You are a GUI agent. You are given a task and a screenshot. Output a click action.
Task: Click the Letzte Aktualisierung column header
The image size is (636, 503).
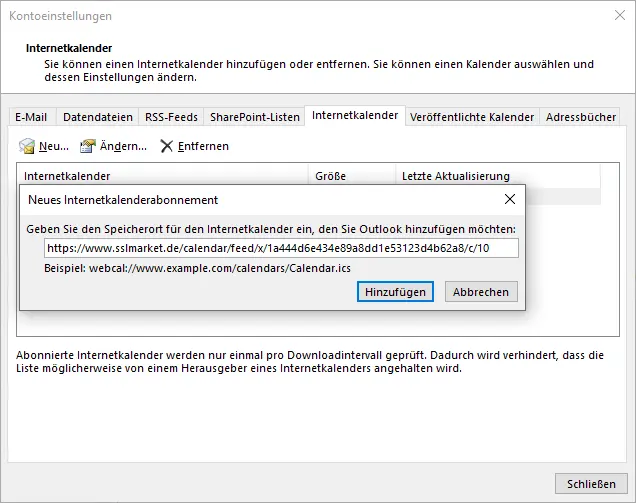click(x=498, y=176)
